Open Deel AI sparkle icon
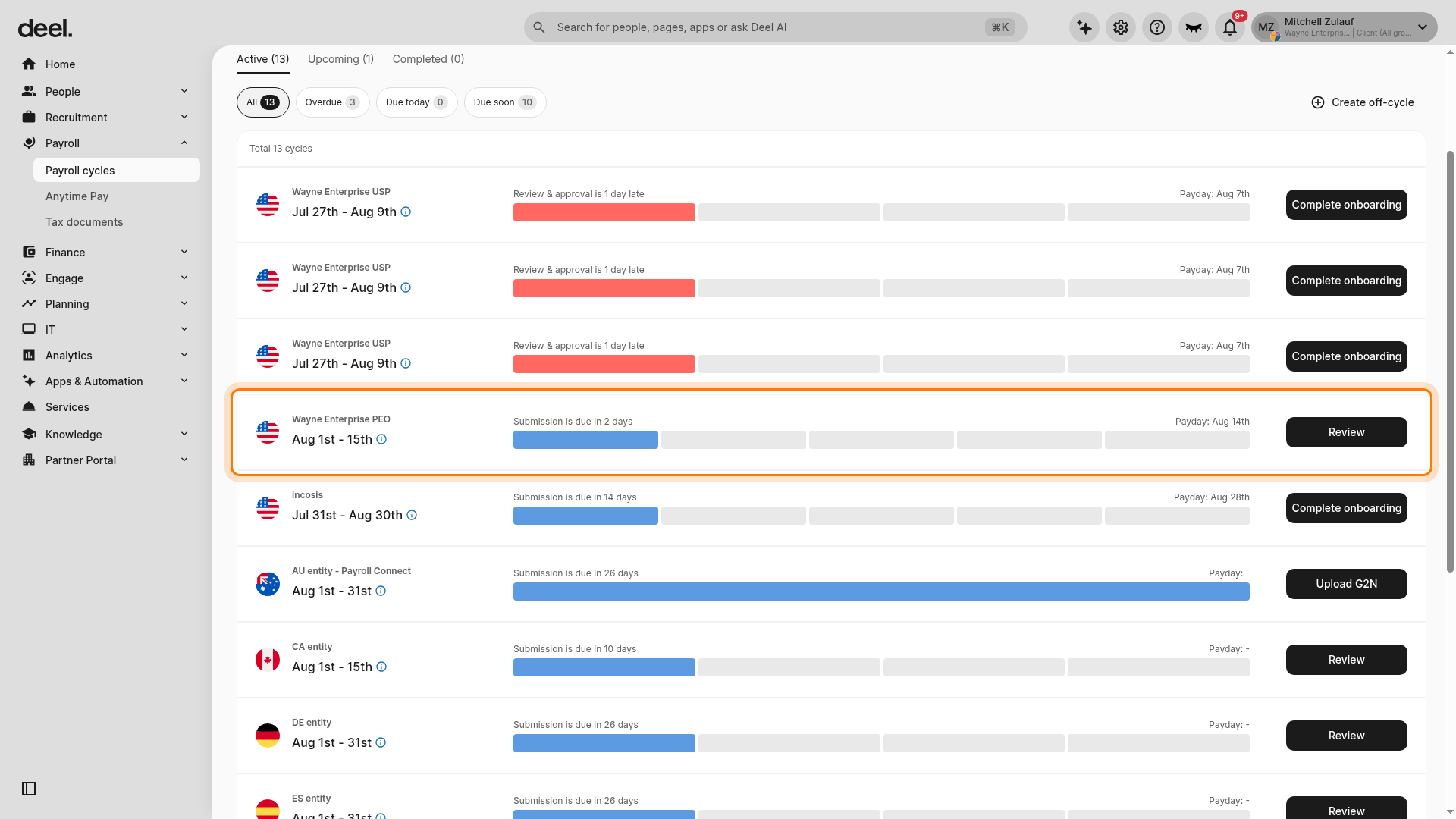The height and width of the screenshot is (819, 1456). tap(1084, 27)
